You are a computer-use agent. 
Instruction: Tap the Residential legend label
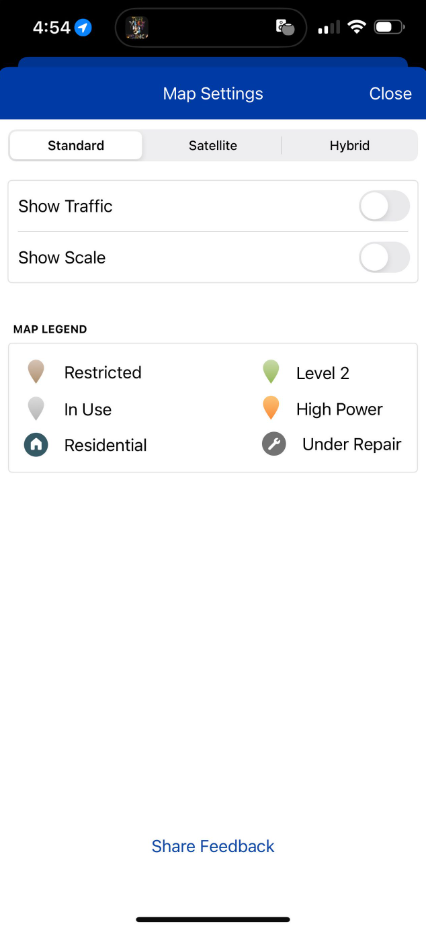point(105,445)
